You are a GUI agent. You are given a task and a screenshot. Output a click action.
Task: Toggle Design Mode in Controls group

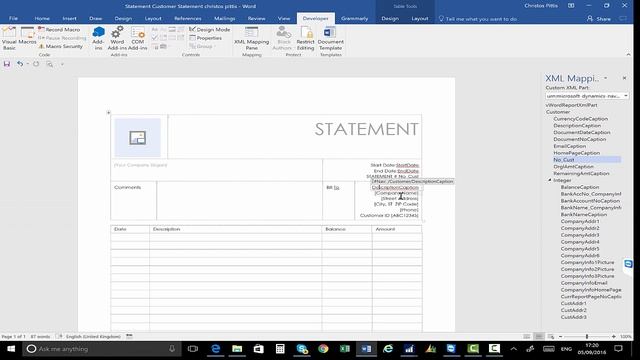click(x=210, y=29)
